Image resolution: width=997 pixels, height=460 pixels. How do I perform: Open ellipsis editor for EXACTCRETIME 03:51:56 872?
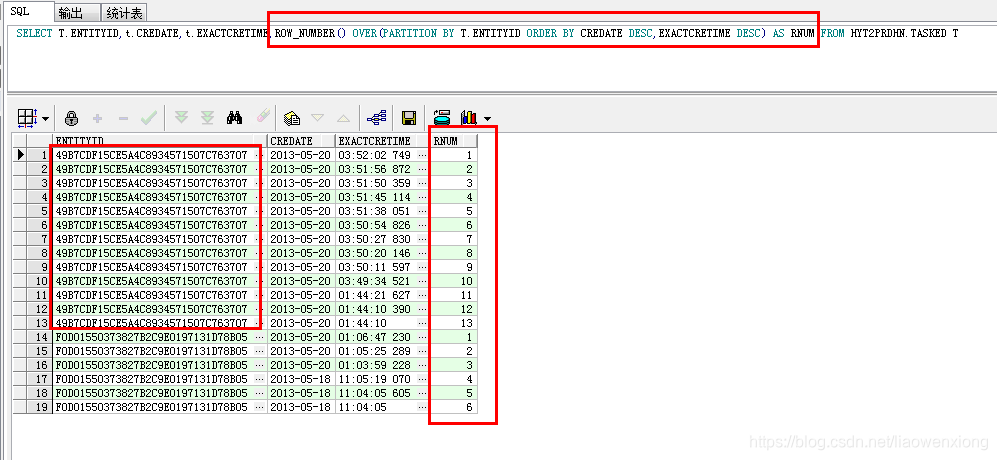tap(423, 169)
